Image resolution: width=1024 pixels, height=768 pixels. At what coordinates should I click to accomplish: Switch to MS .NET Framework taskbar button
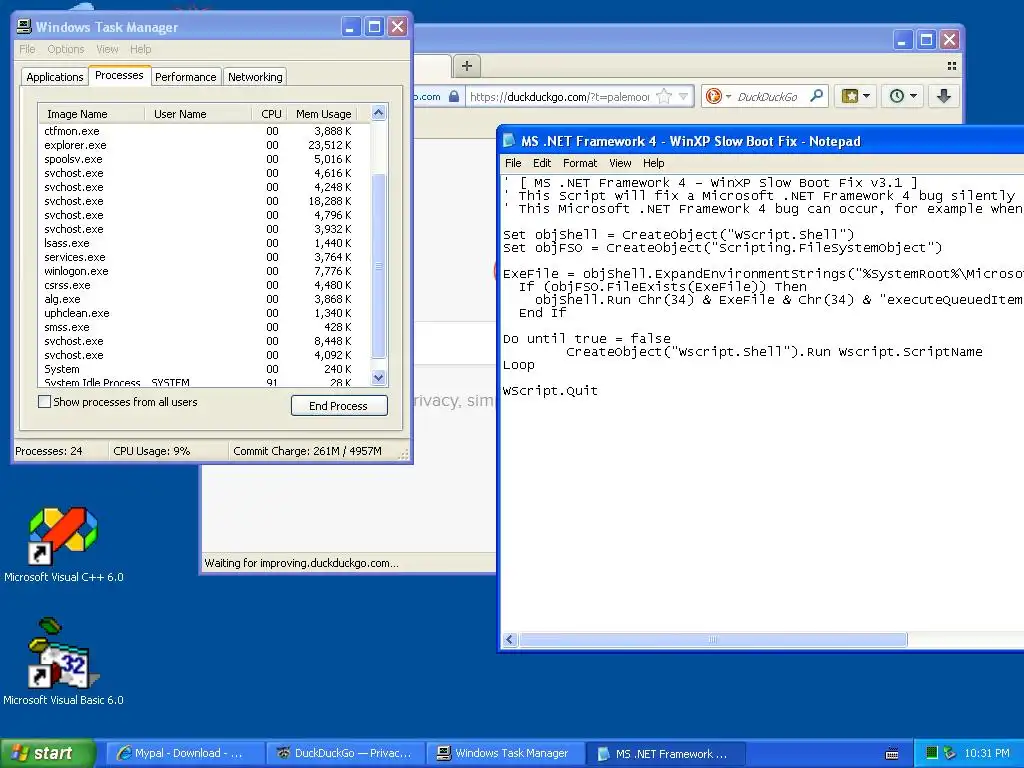tap(666, 753)
